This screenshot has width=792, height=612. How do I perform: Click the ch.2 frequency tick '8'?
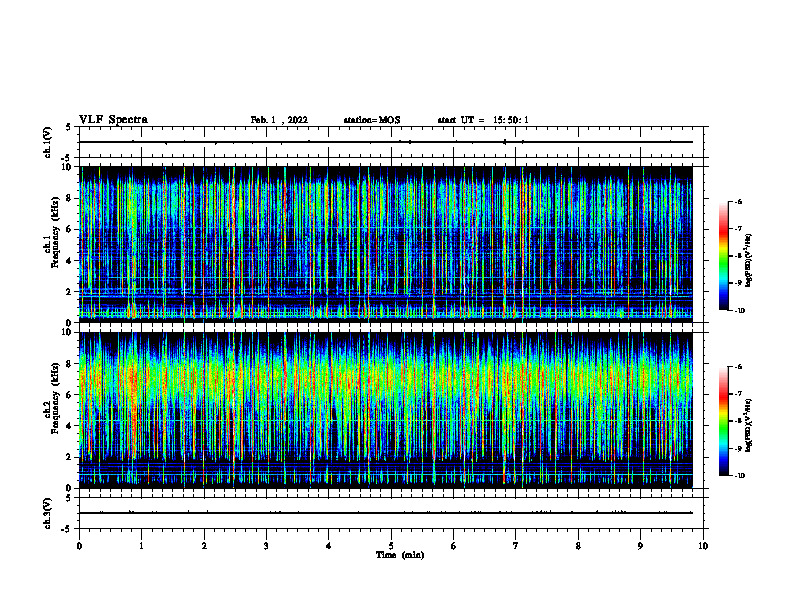tap(70, 364)
